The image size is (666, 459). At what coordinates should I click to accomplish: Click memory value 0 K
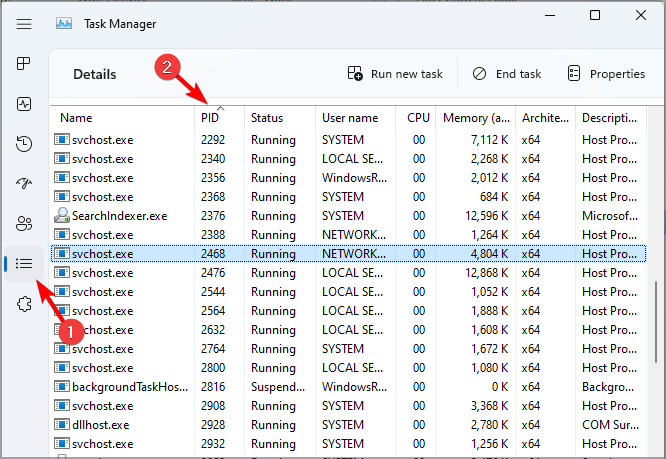[x=500, y=387]
